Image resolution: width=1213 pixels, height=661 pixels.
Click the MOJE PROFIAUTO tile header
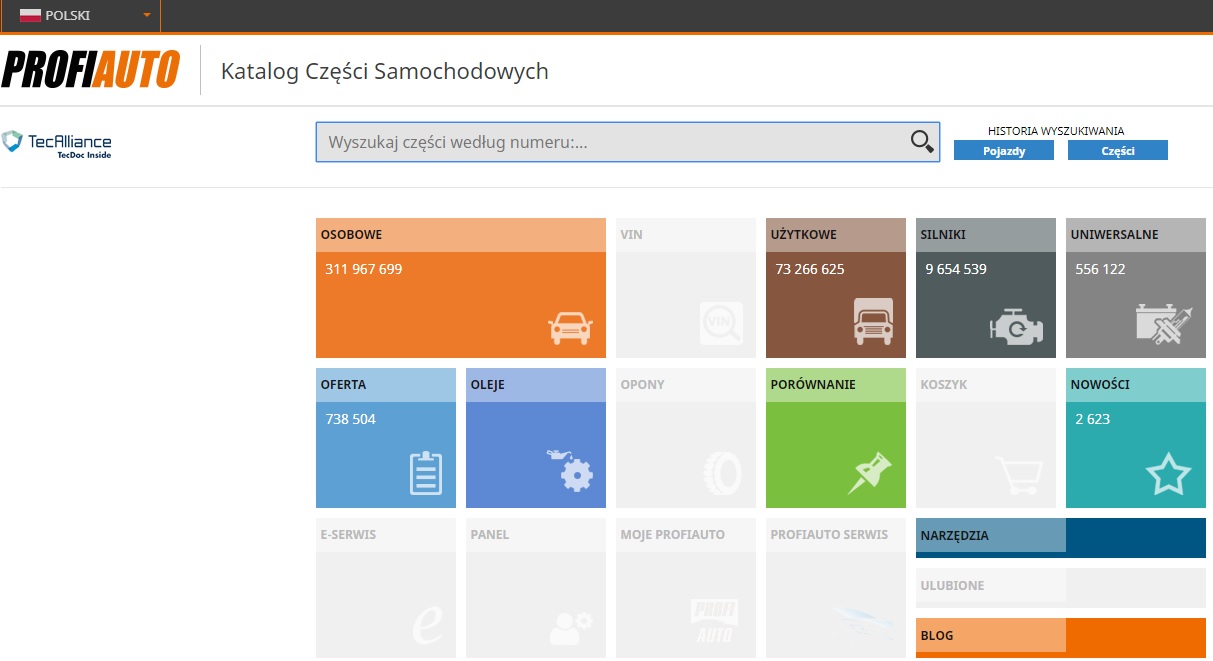coord(686,535)
